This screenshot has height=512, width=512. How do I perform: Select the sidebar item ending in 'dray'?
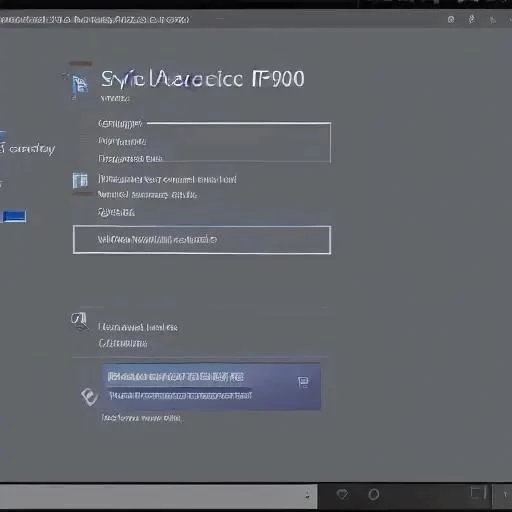coord(28,148)
